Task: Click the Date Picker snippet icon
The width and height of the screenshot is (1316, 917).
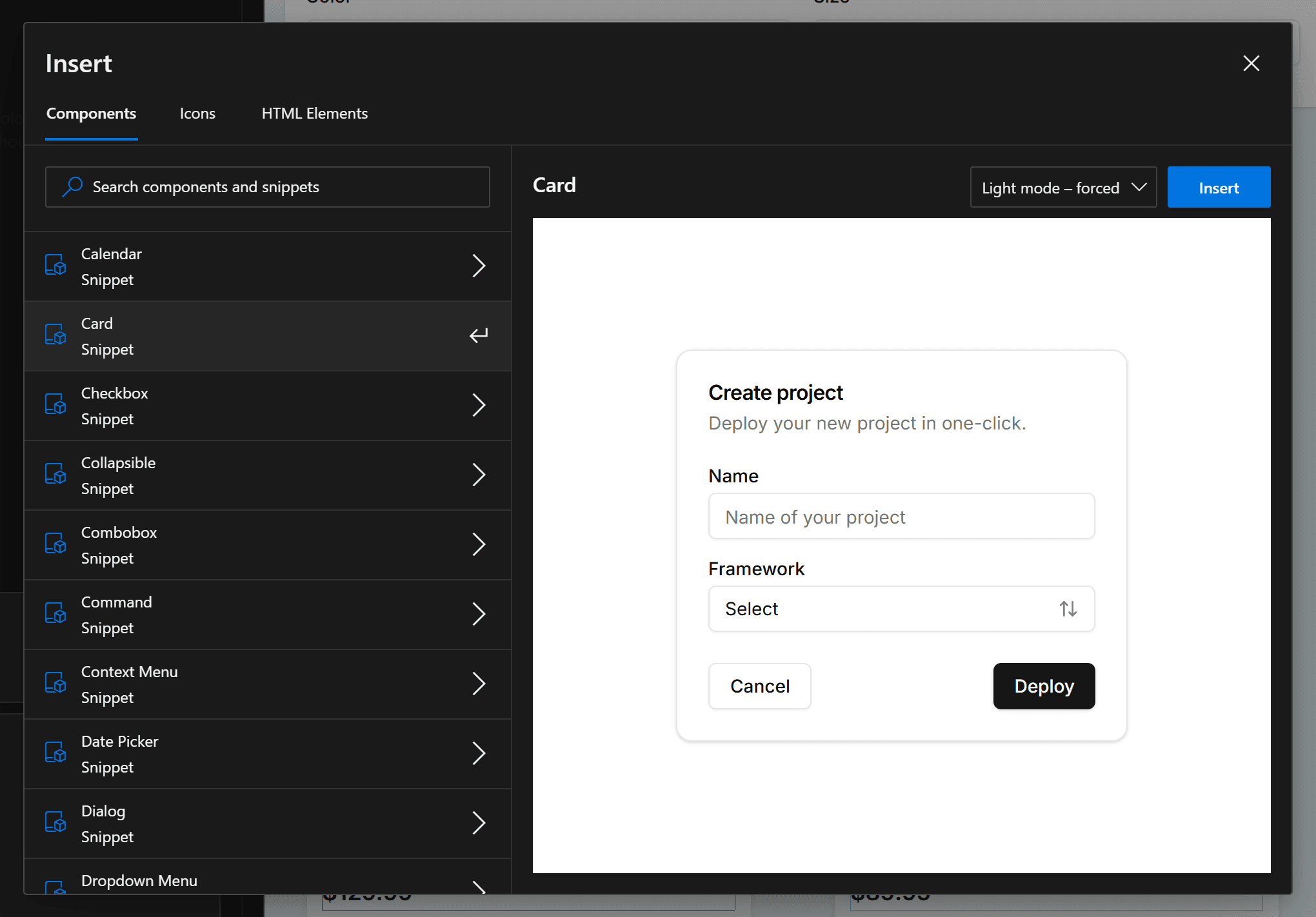Action: tap(55, 753)
